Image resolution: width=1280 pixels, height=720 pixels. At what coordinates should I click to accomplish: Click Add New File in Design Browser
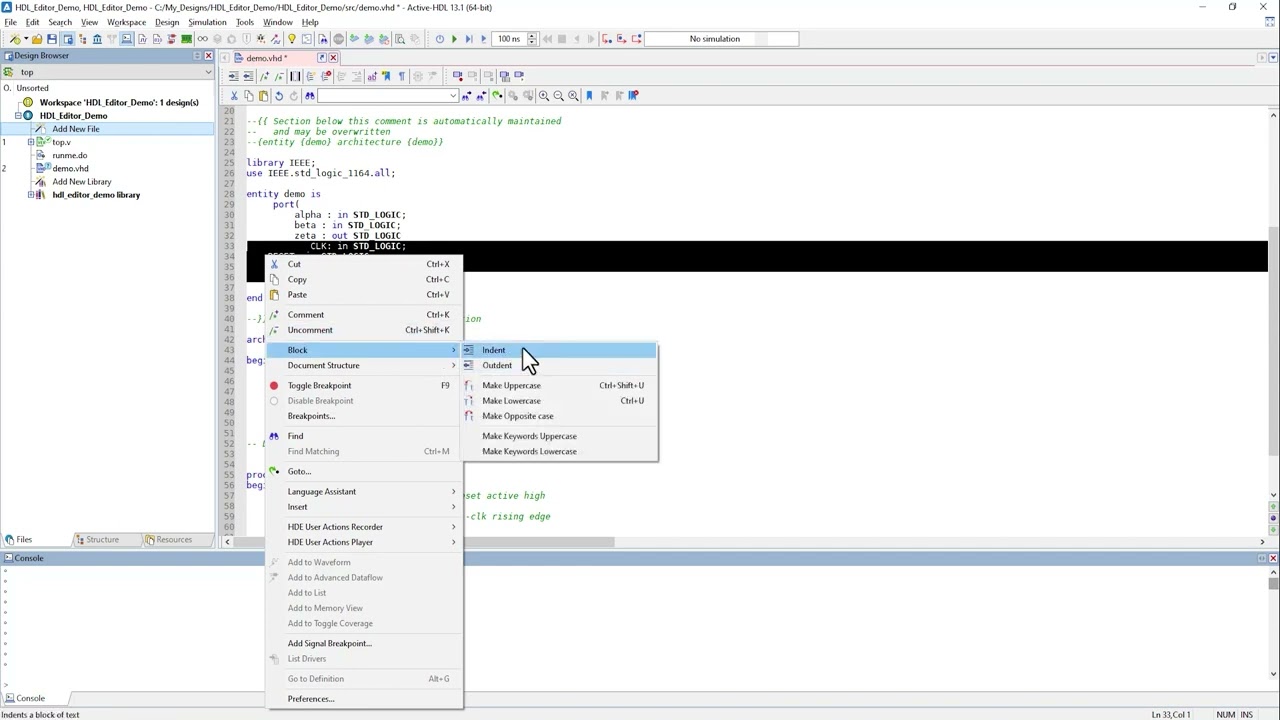(76, 129)
